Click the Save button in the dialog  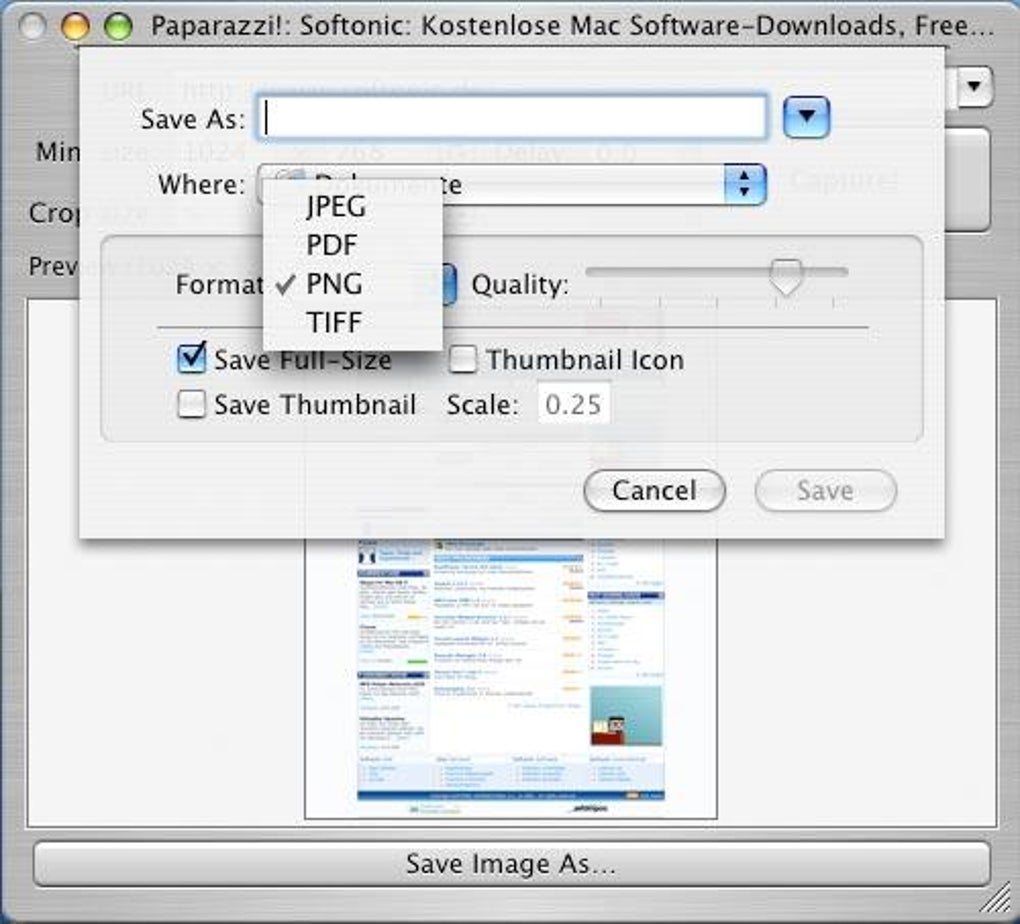825,491
